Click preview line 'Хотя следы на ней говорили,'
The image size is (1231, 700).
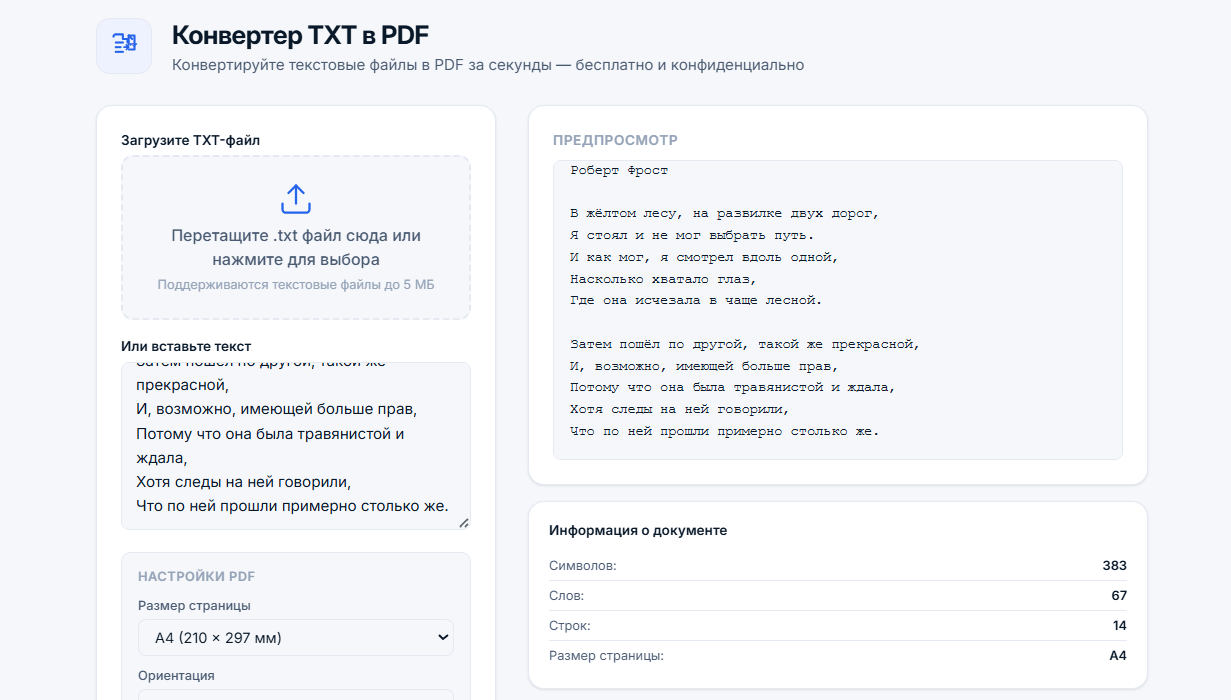click(679, 409)
